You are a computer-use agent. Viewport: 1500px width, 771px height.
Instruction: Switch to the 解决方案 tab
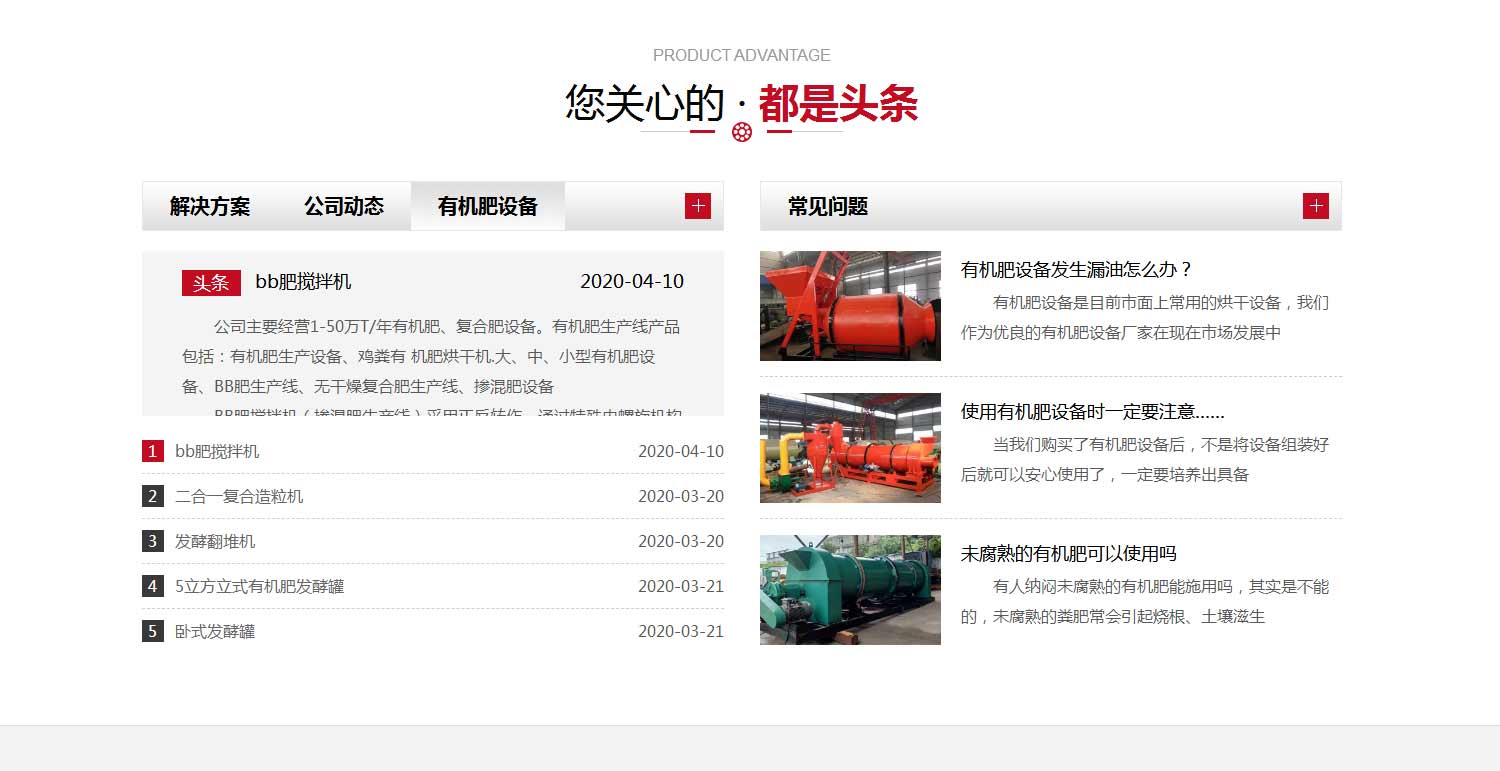pyautogui.click(x=210, y=206)
